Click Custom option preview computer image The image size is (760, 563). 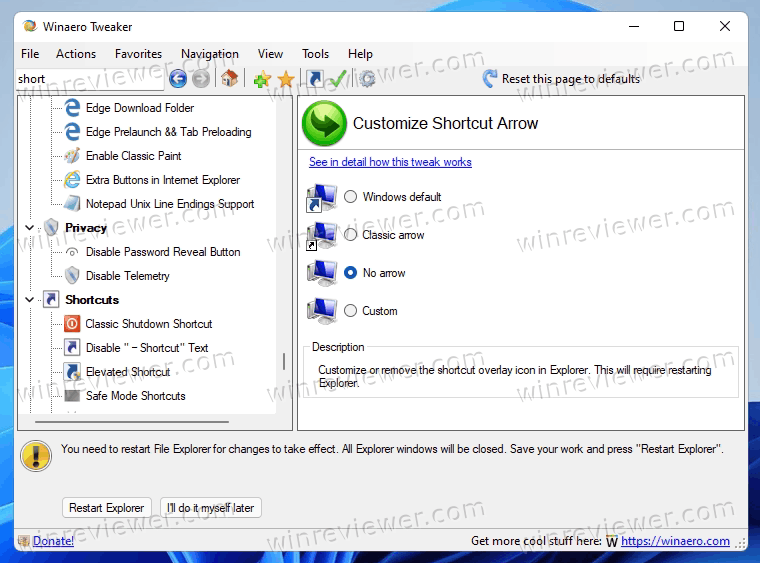click(322, 311)
